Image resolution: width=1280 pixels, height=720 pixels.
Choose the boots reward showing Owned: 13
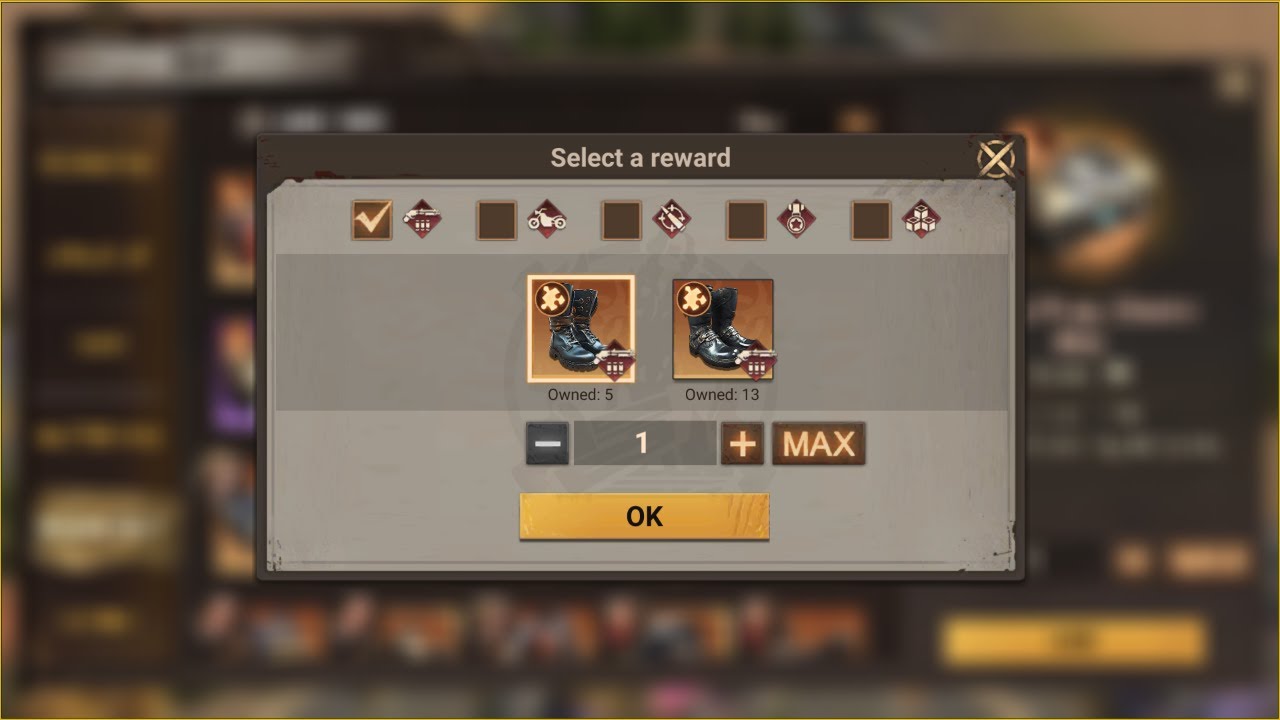723,329
